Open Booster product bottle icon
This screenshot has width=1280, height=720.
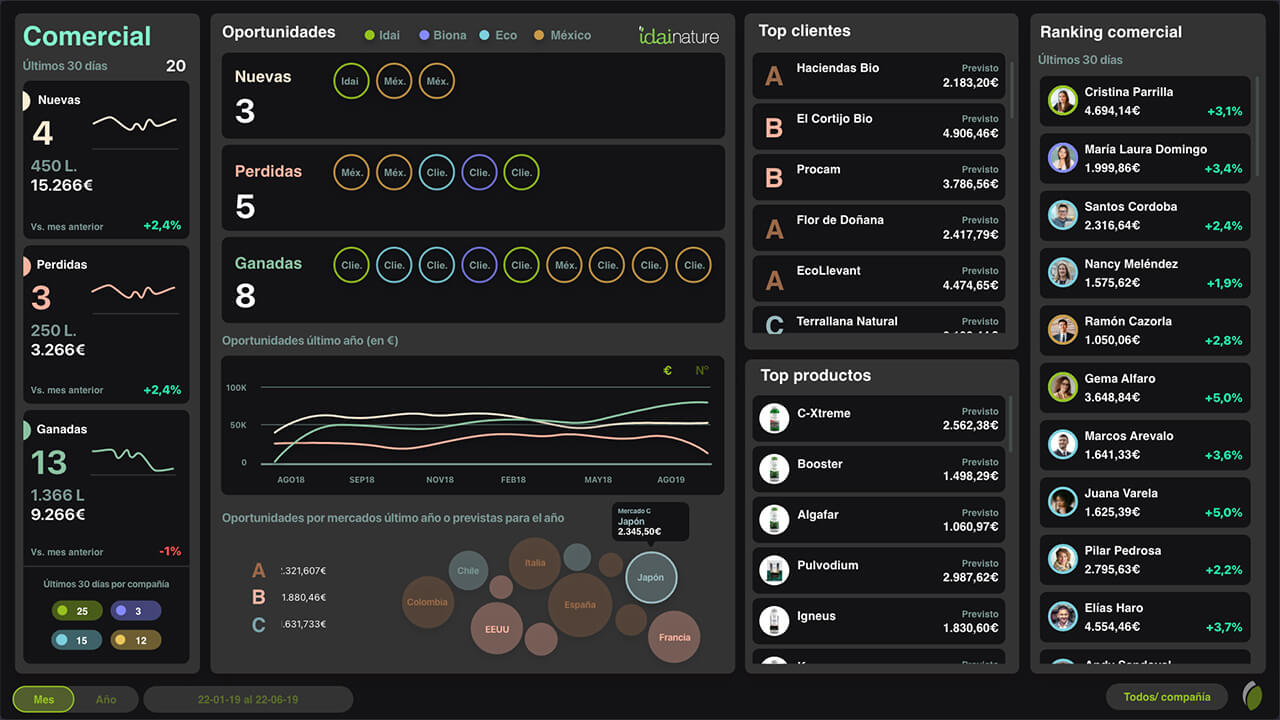(774, 469)
